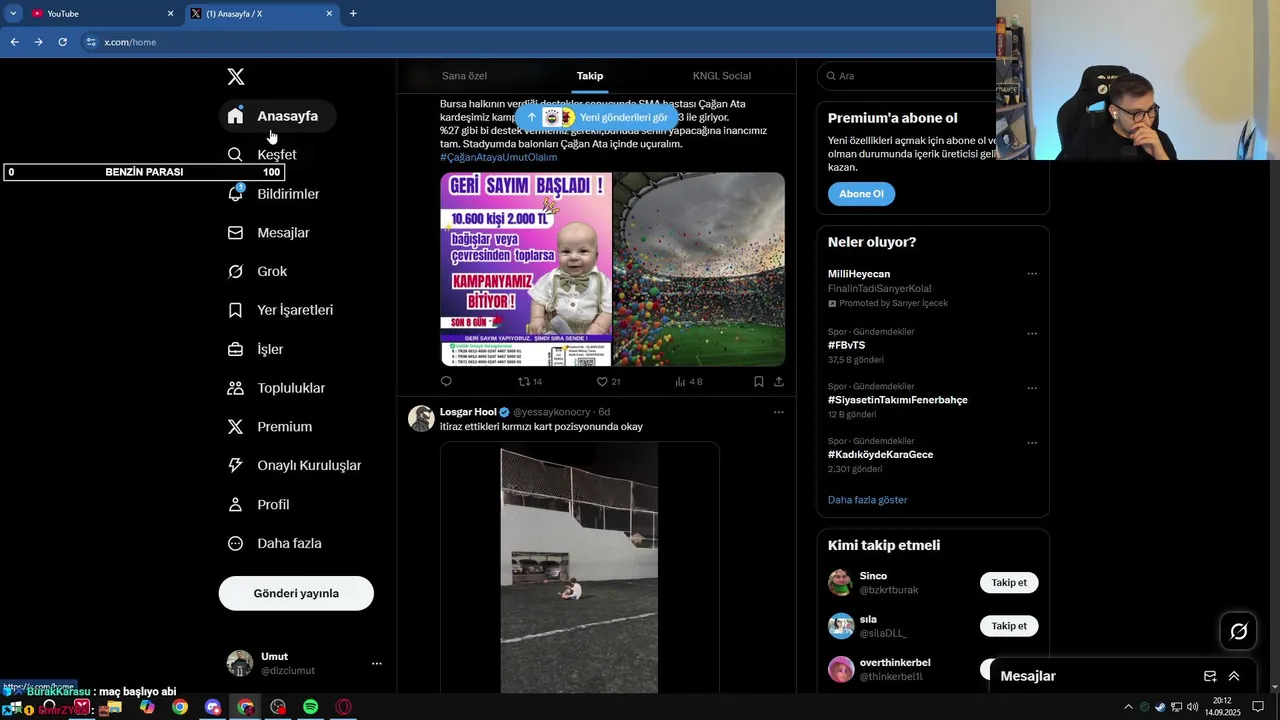The image size is (1280, 720).
Task: Repost the post with 14 reposts
Action: (530, 381)
